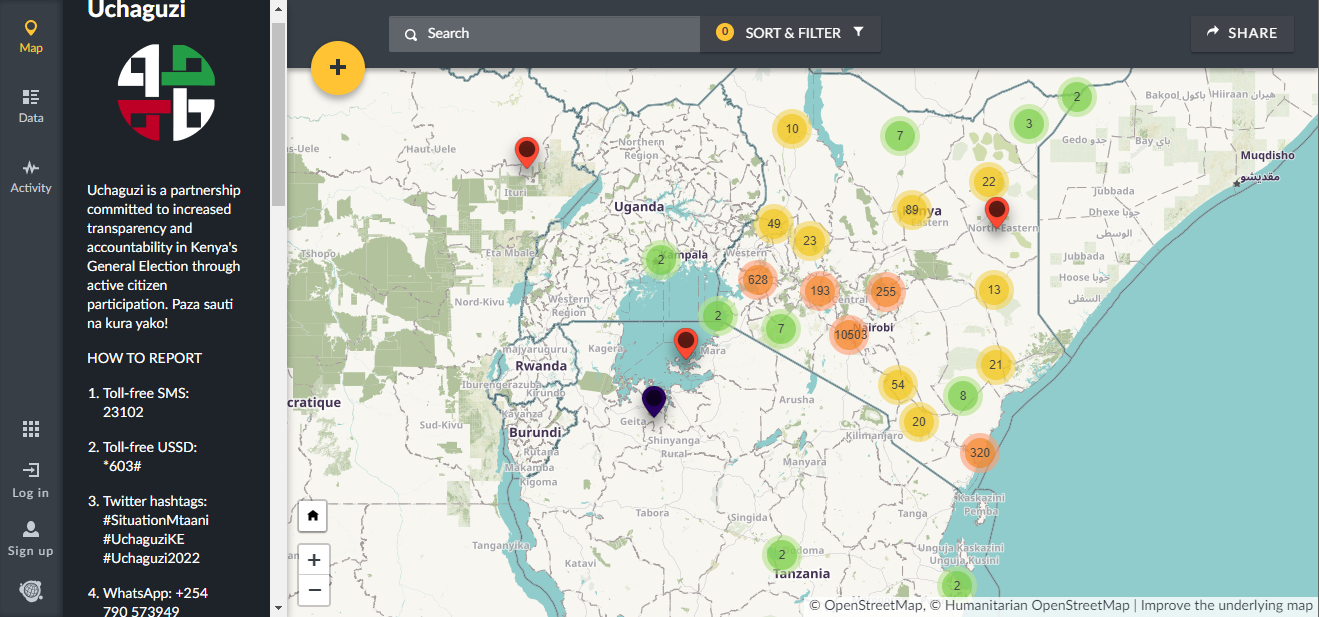Viewport: 1319px width, 617px height.
Task: Click the yellow add post plus button
Action: pos(338,68)
